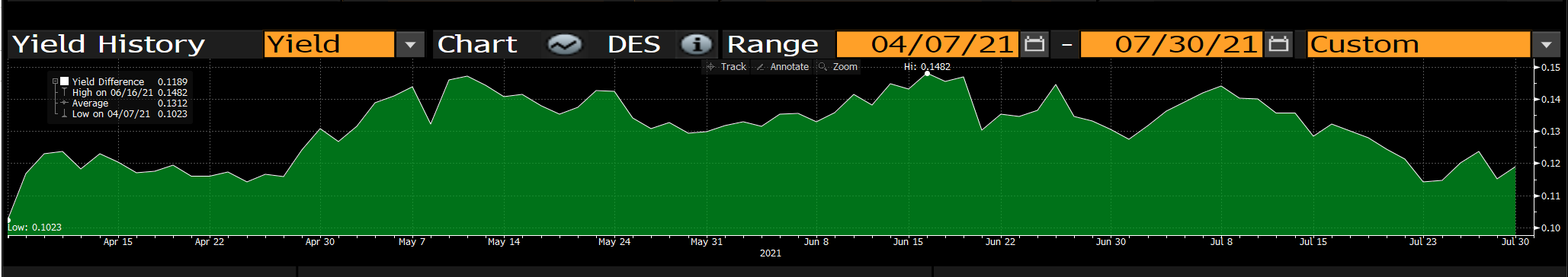This screenshot has width=1568, height=277.
Task: Click the High on 06/16/21 legend row
Action: [x=120, y=92]
